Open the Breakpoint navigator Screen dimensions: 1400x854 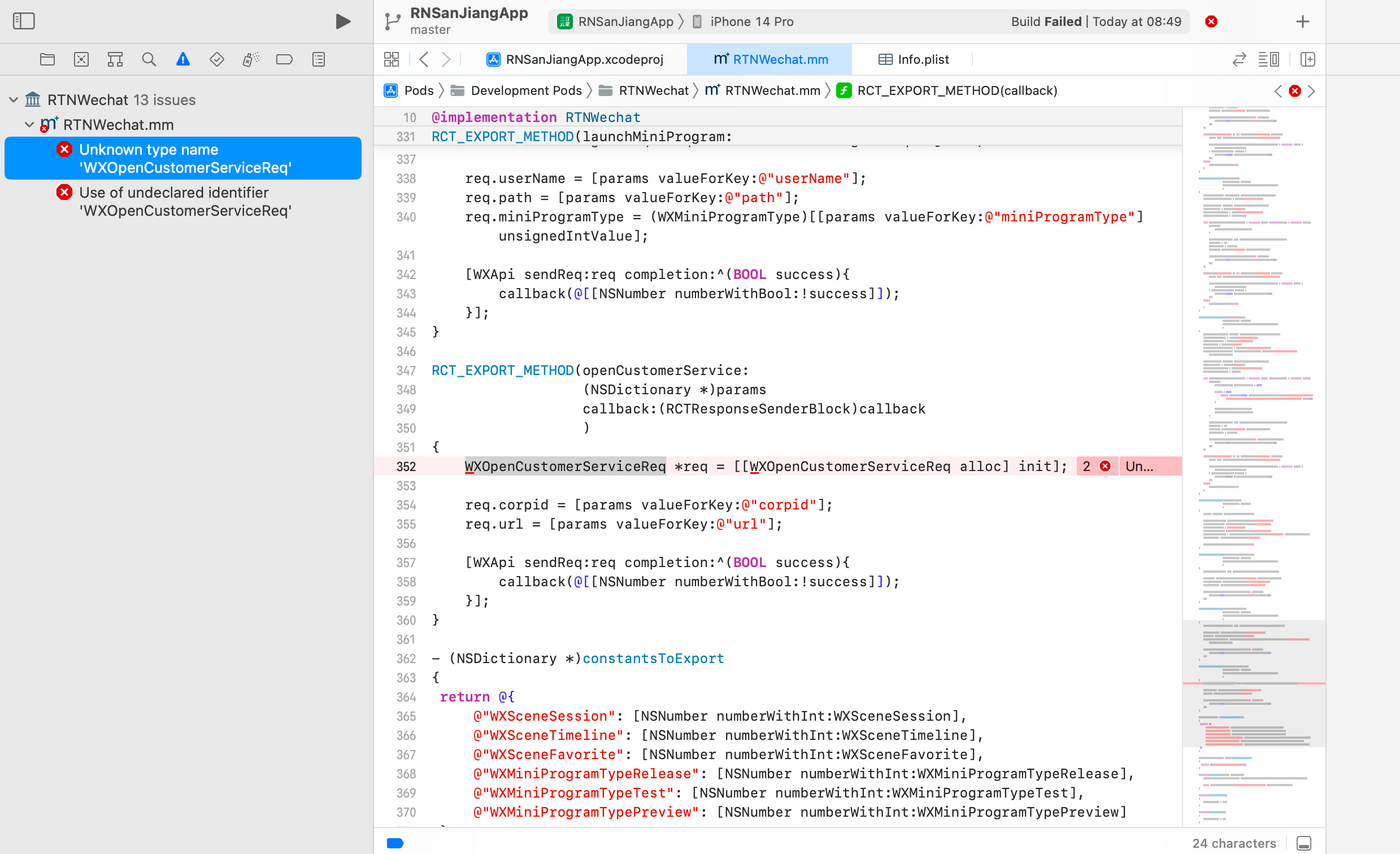point(285,59)
